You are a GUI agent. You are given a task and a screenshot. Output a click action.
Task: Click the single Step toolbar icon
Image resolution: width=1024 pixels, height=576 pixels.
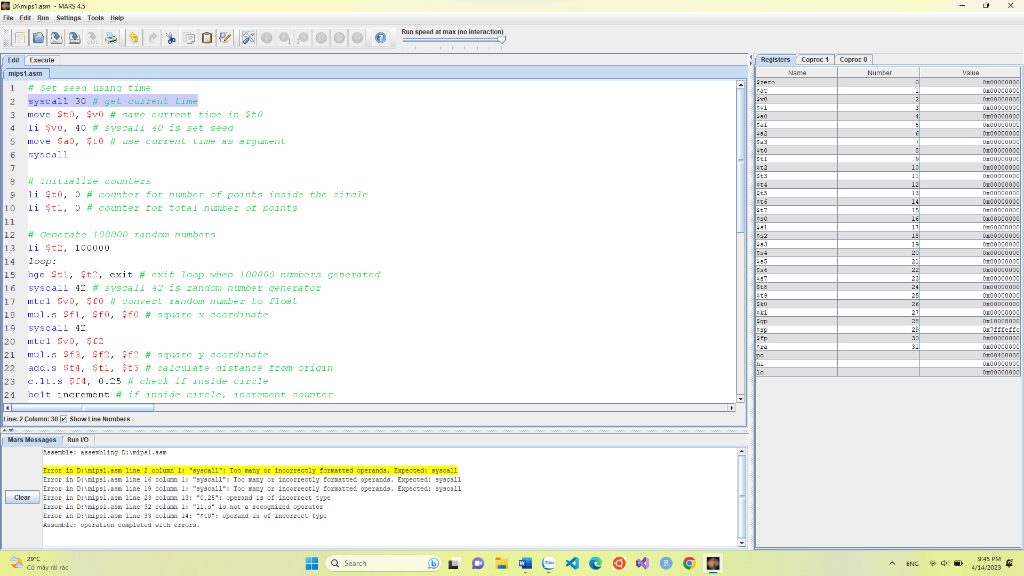pos(285,38)
